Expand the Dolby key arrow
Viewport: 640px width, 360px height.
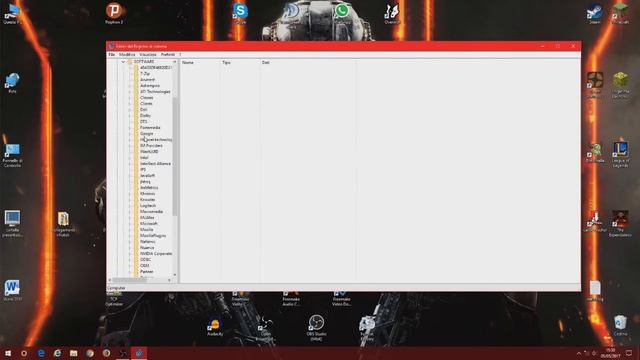(130, 116)
